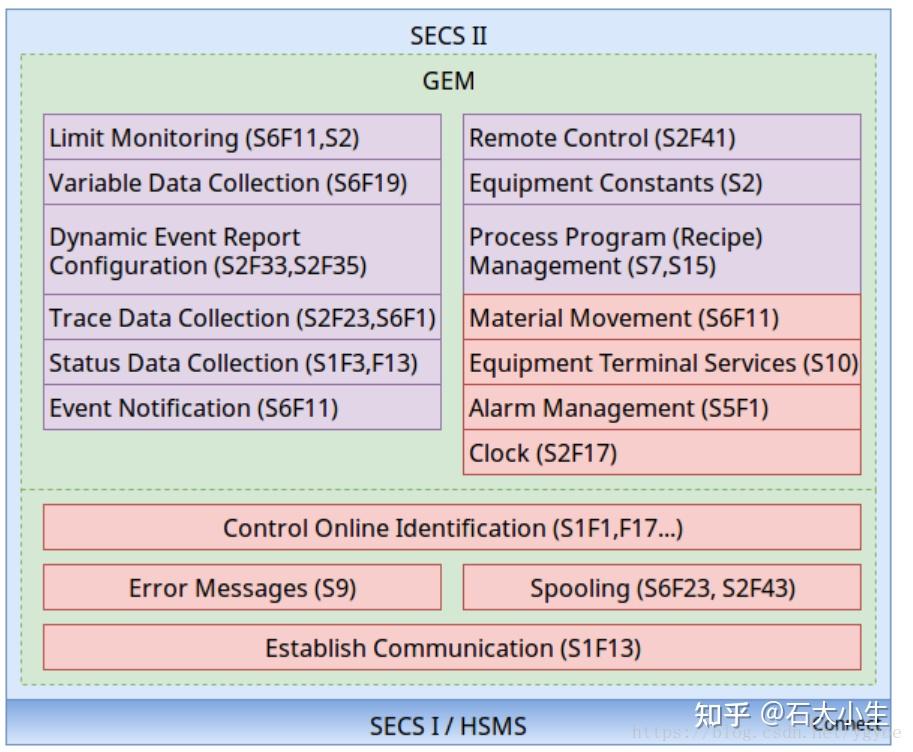Select the Spooling (S6F23, S2F43) block

tap(661, 588)
